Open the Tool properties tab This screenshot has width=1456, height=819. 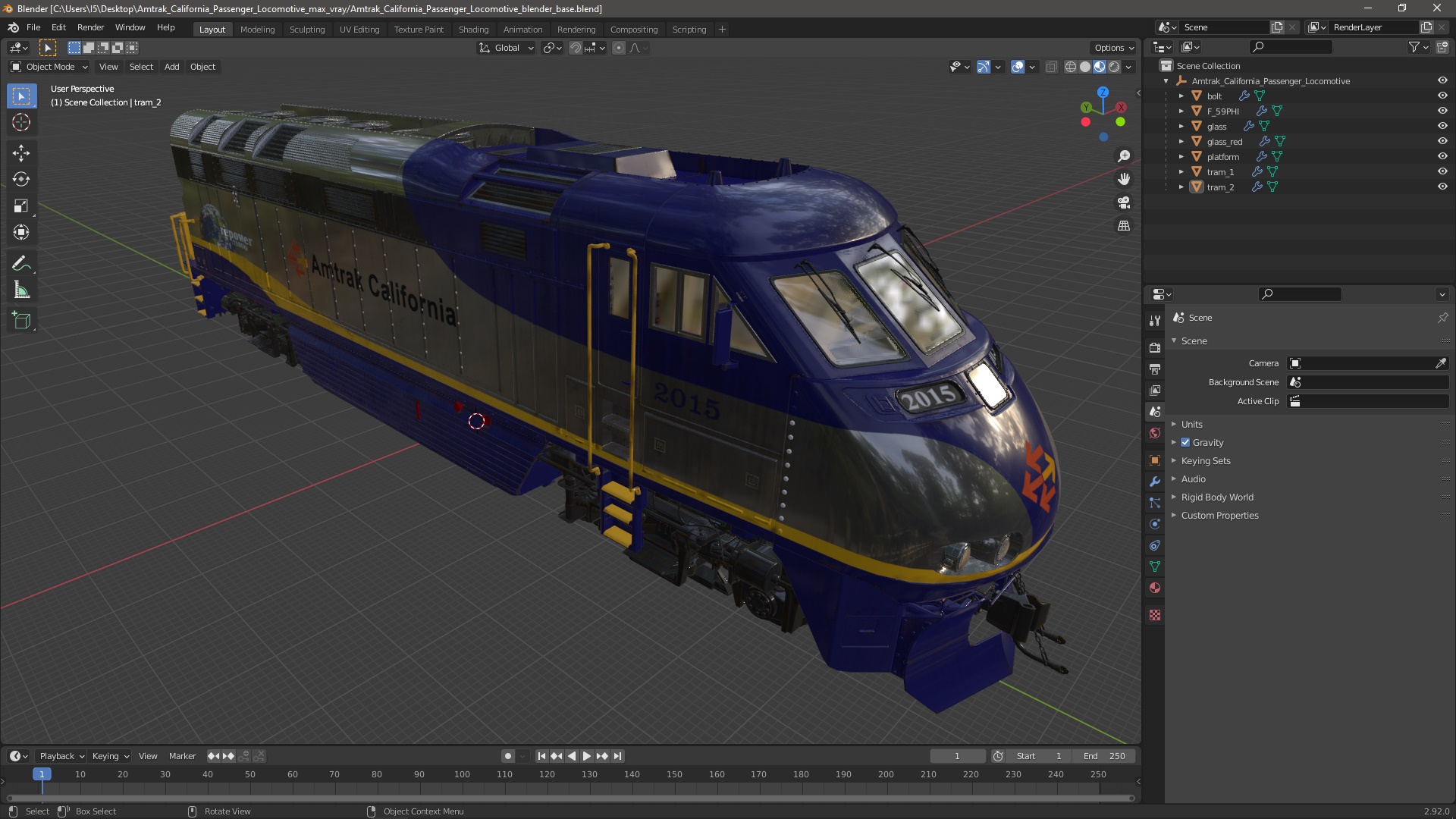click(1154, 321)
